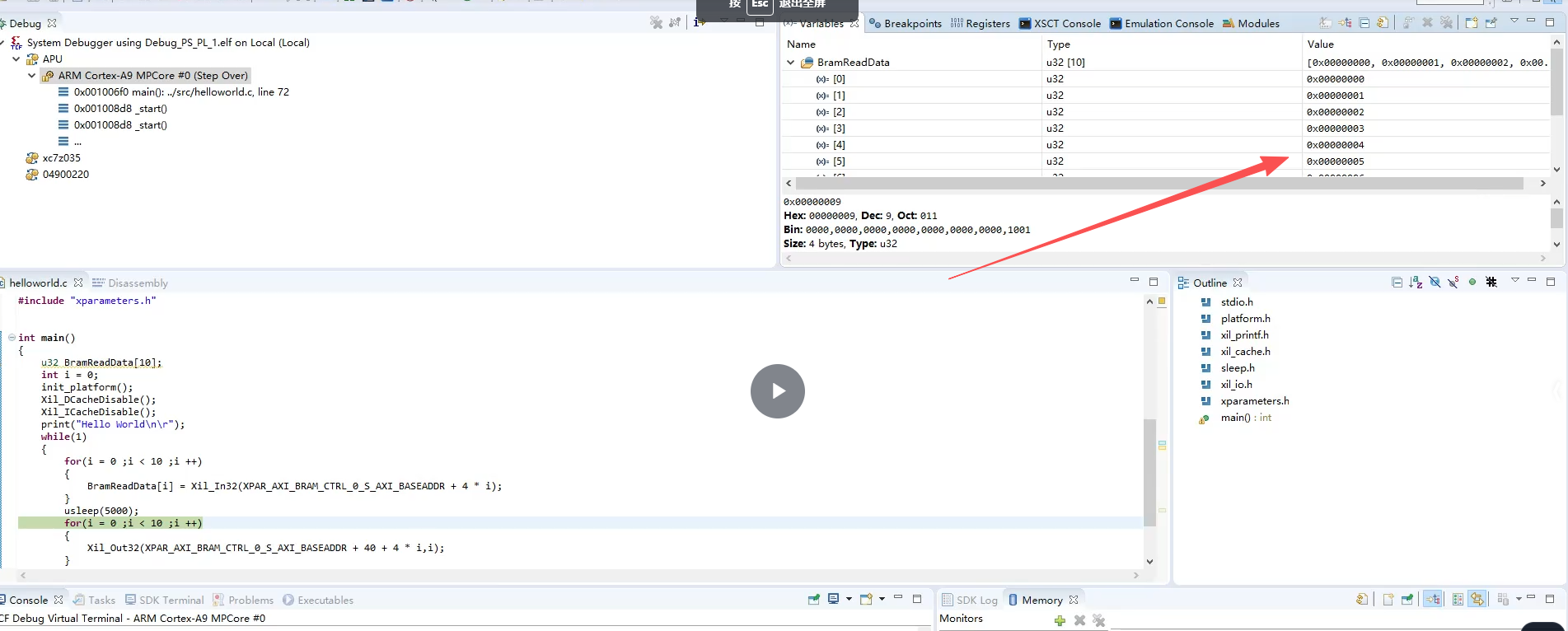Viewport: 1568px width, 631px height.
Task: Toggle hide inactive elements in Outline toolbar
Action: pos(1491,283)
